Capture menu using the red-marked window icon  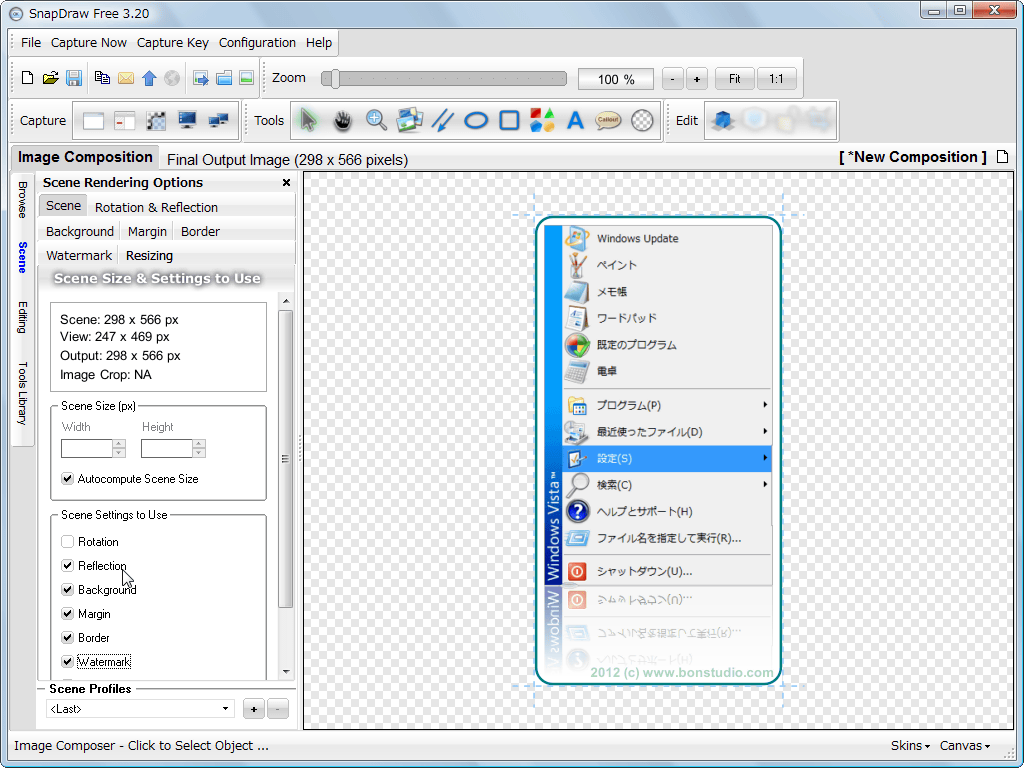[124, 121]
